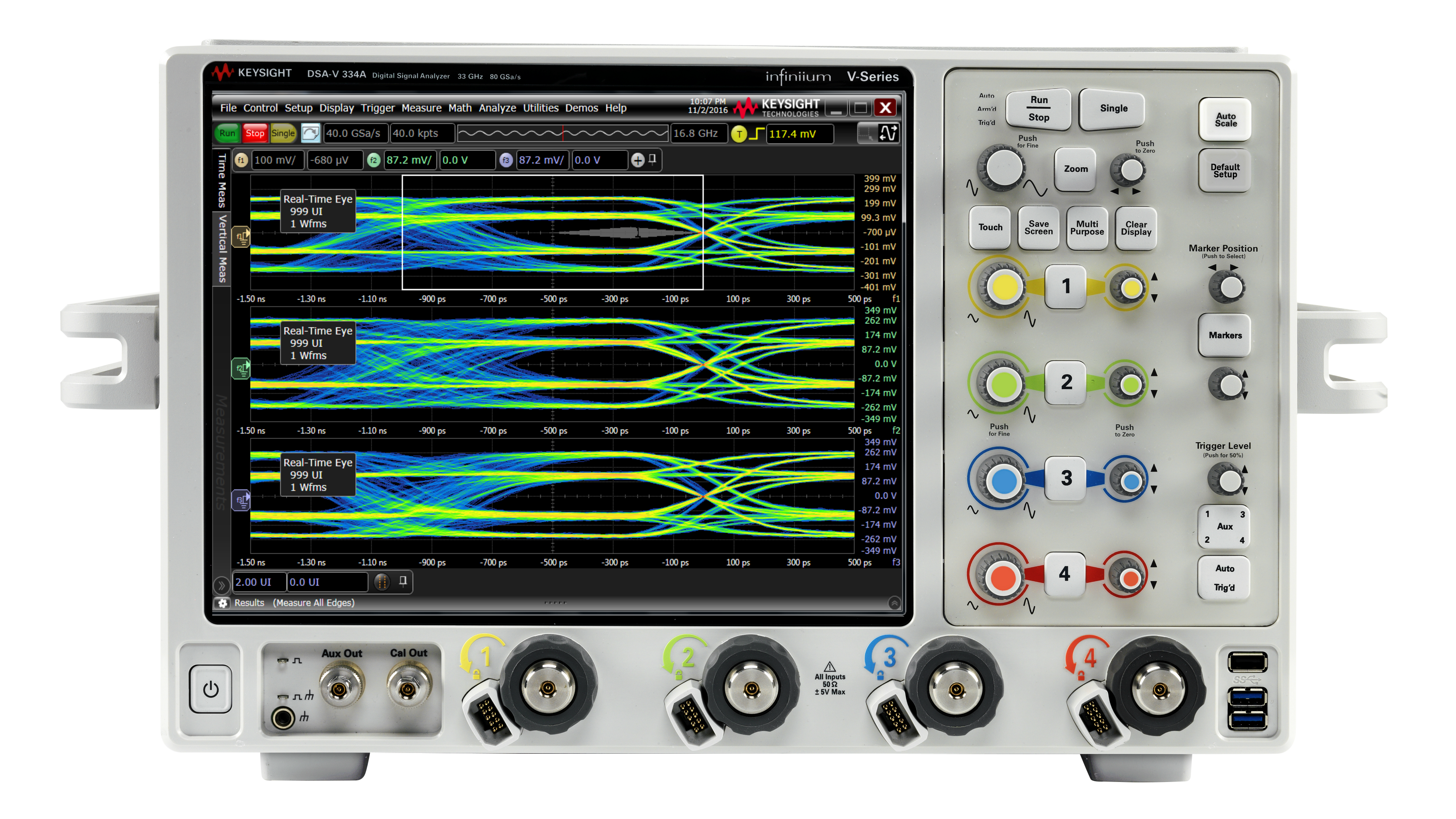Click the f3 87.2 mV/ scale field
Screen dimensions: 1456x819
(543, 161)
